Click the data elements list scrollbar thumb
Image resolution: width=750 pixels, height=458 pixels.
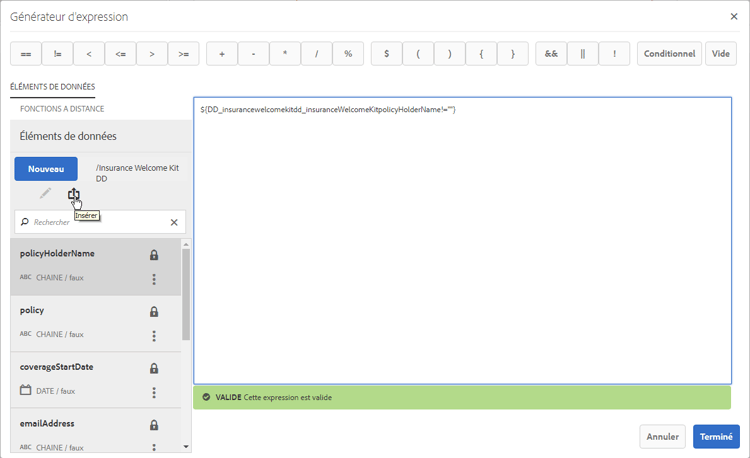186,294
